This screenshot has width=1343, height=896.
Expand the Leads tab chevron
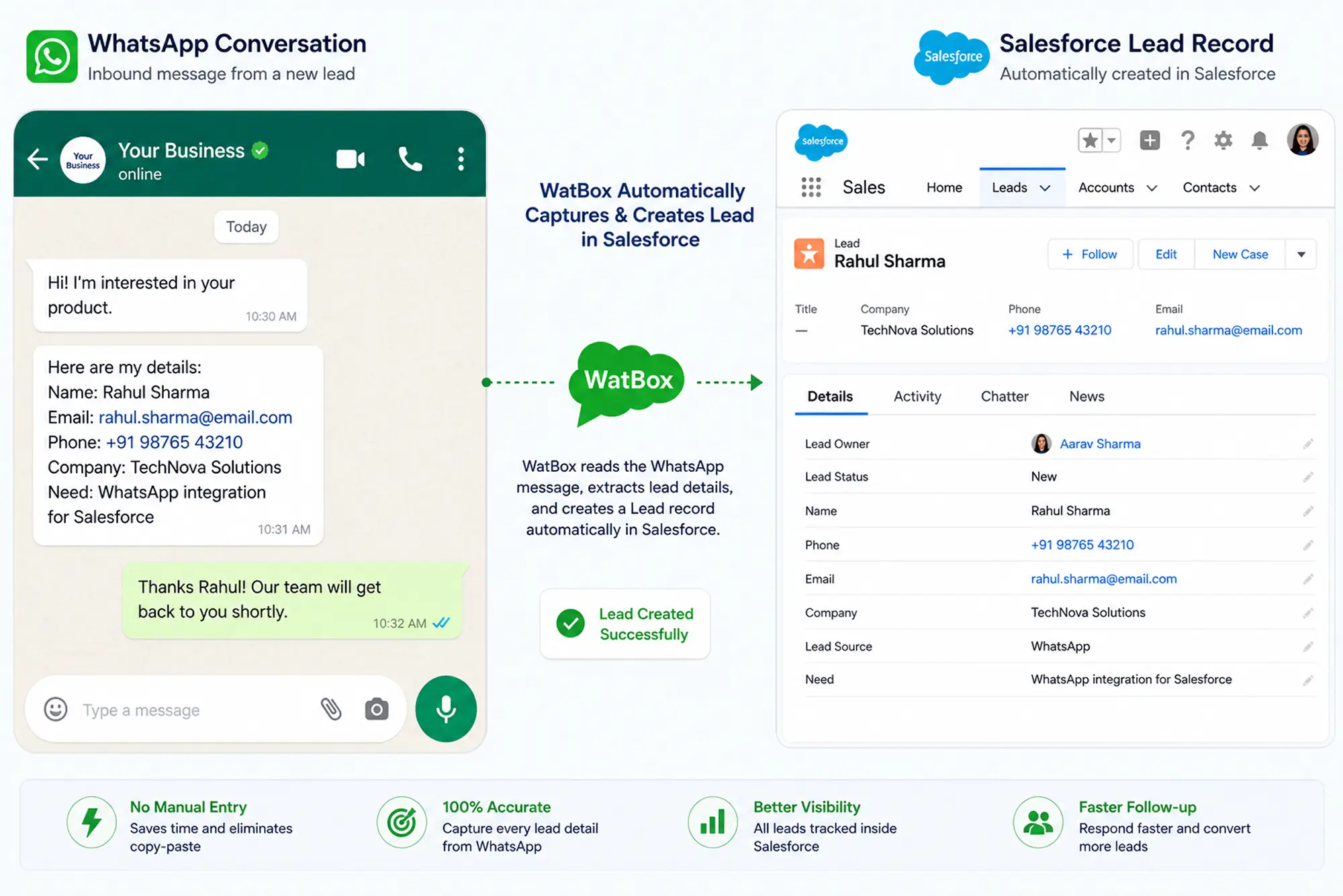1045,189
